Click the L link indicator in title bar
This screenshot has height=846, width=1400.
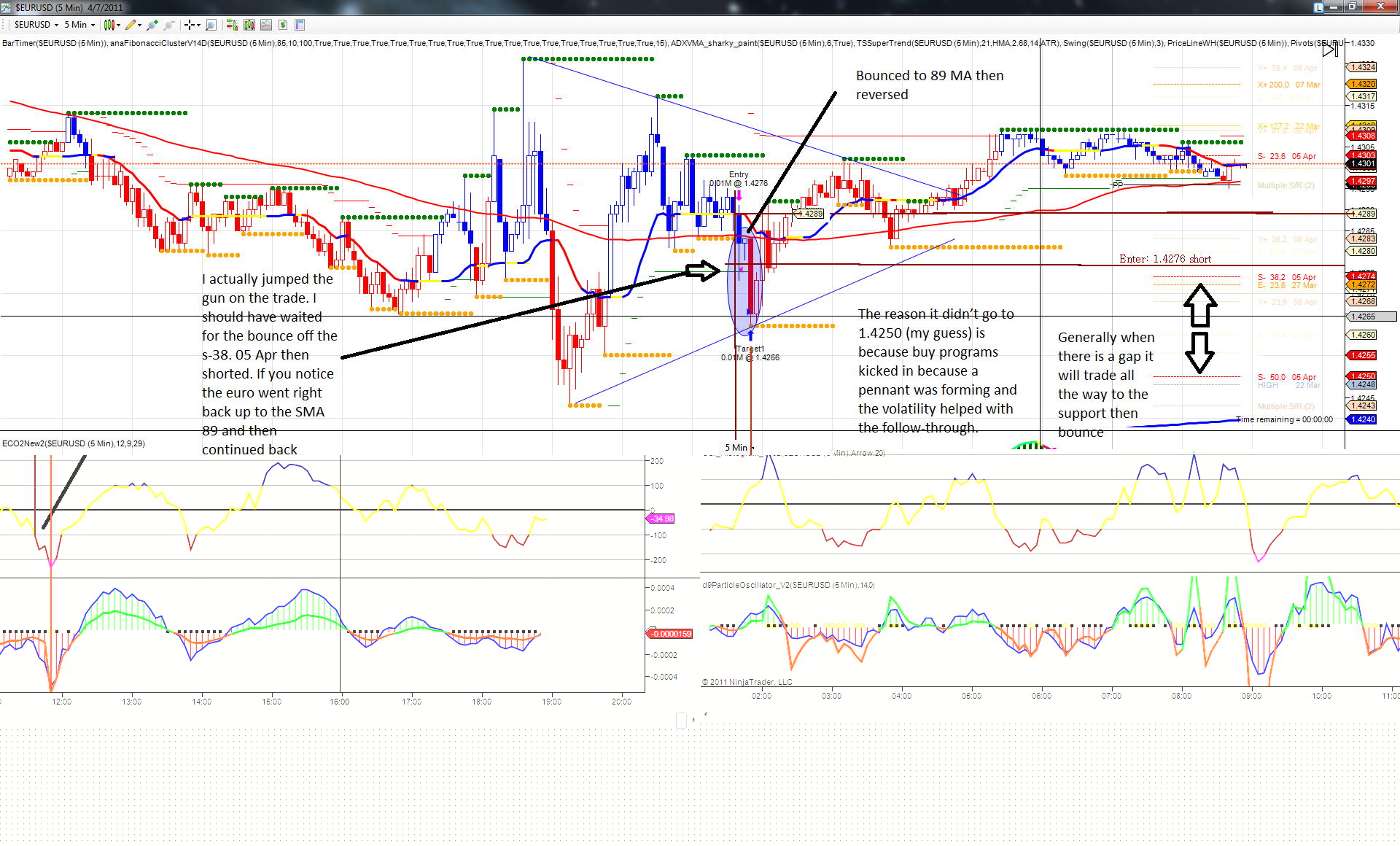(x=1318, y=7)
